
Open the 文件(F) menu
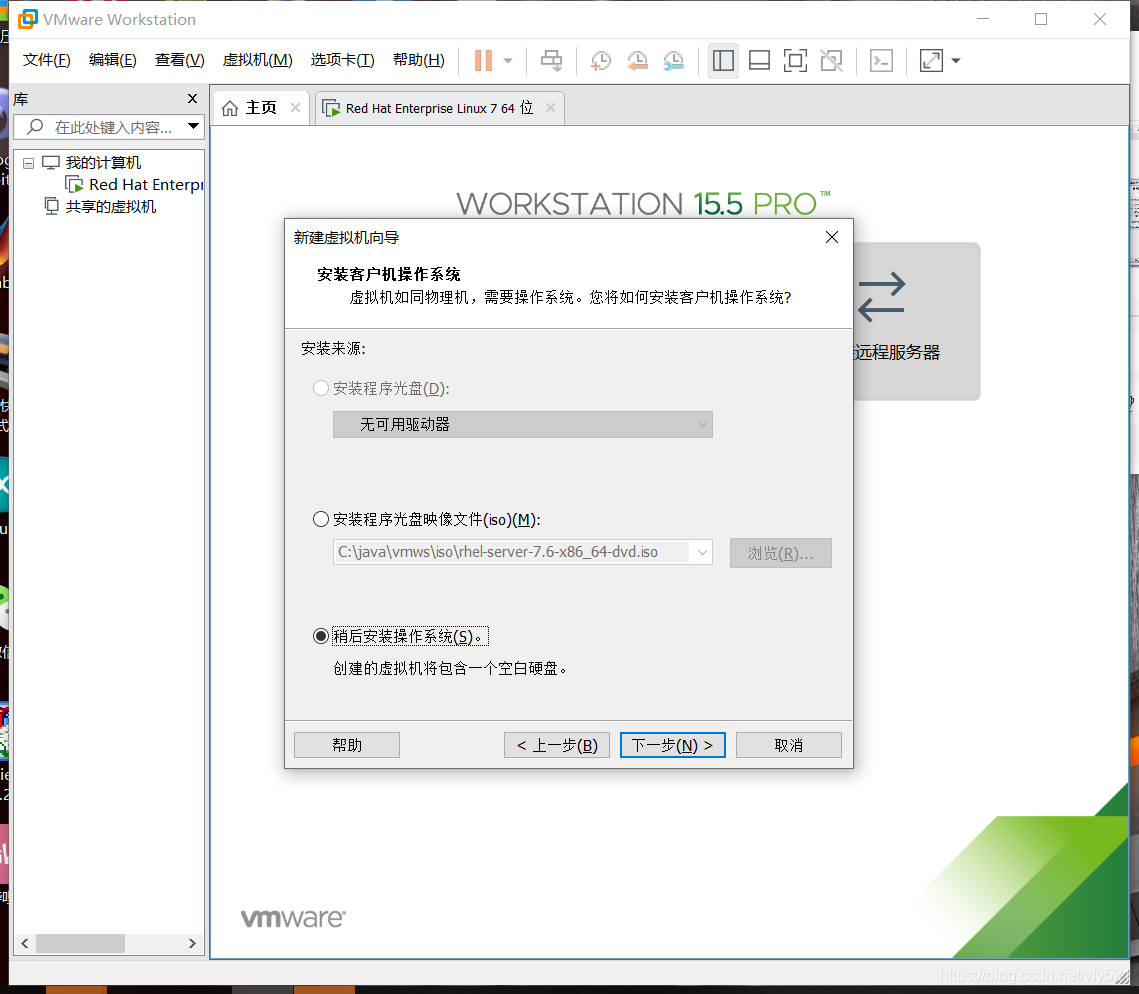click(x=46, y=60)
